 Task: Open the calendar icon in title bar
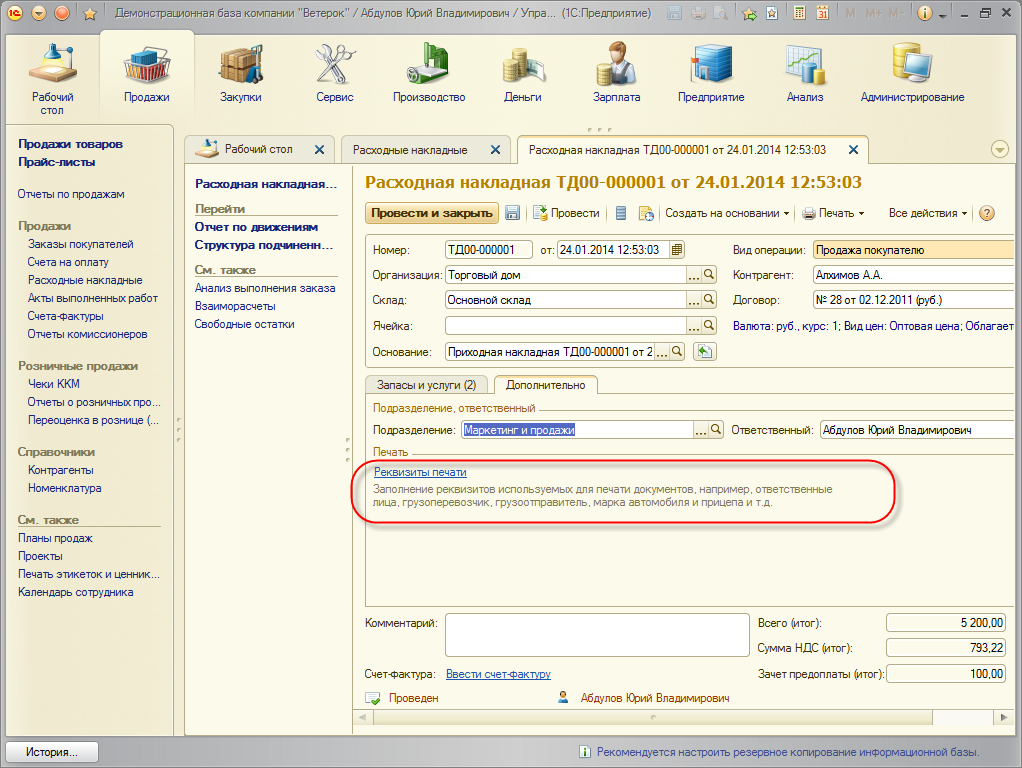[x=823, y=13]
